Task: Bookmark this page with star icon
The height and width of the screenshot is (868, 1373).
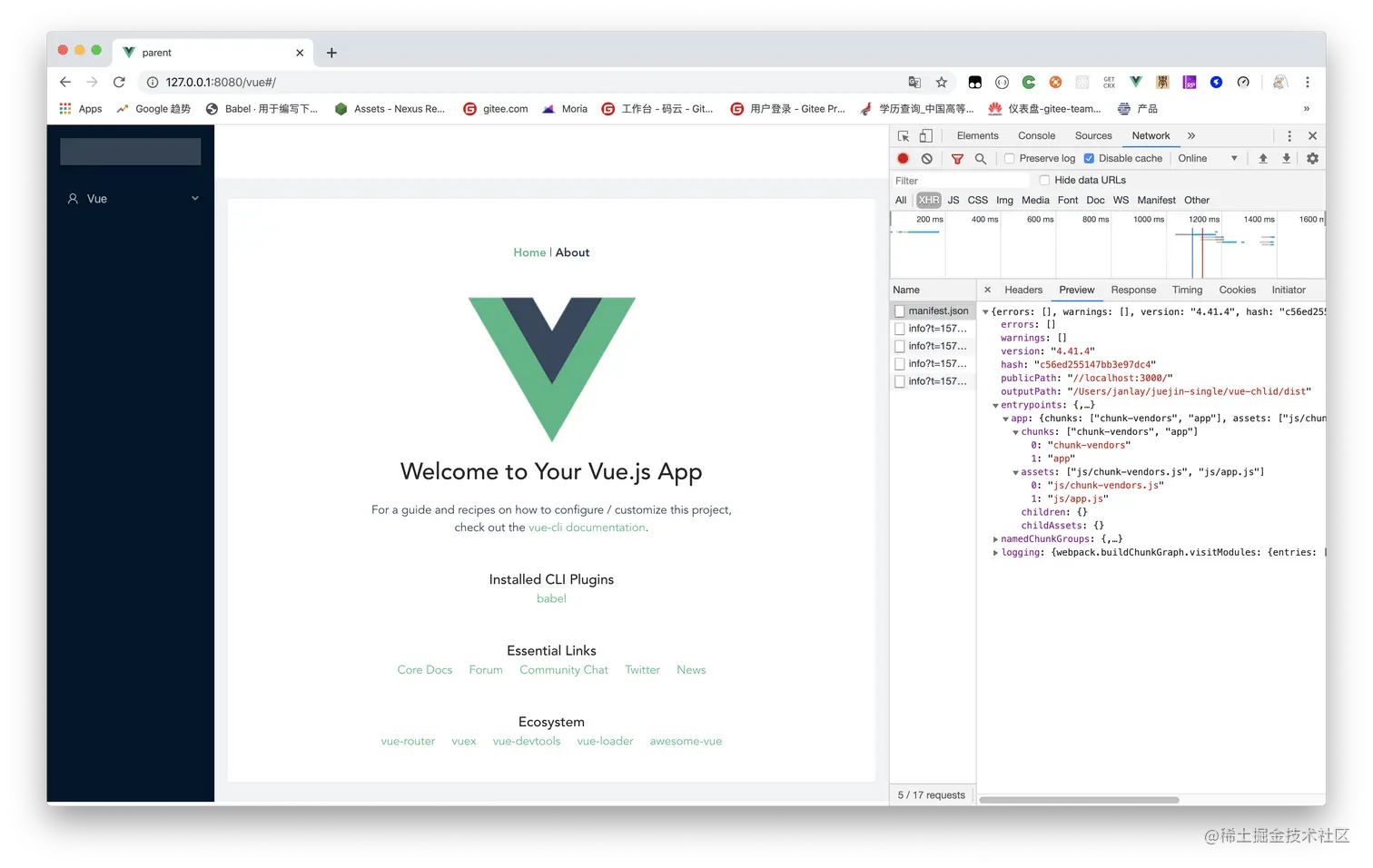Action: pos(942,83)
